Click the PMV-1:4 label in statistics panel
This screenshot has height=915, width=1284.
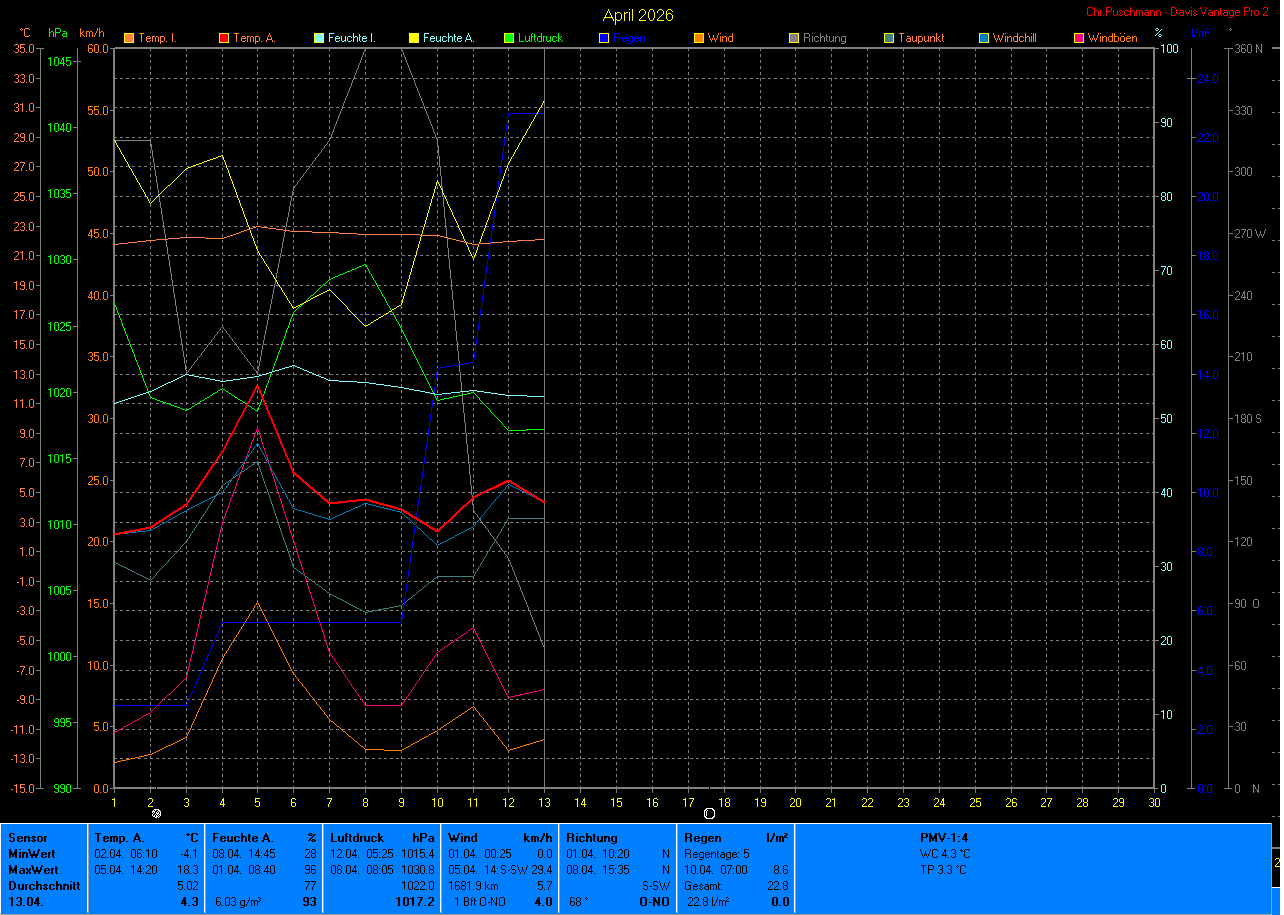click(944, 838)
